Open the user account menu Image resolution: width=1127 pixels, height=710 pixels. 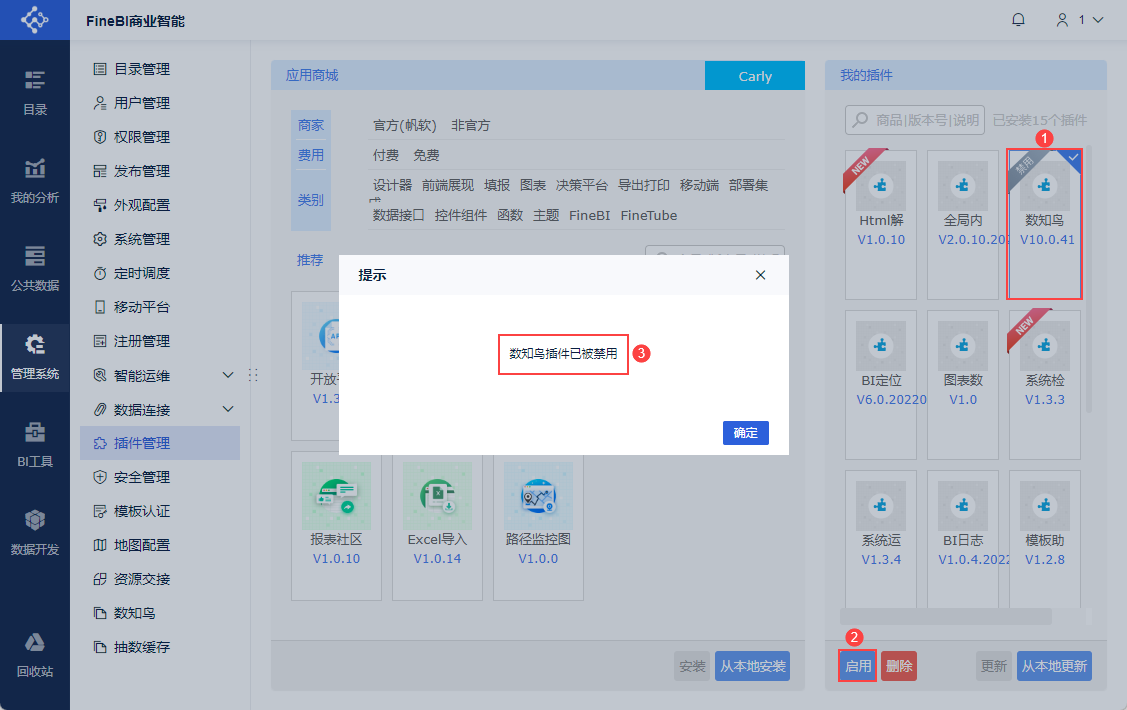tap(1079, 19)
